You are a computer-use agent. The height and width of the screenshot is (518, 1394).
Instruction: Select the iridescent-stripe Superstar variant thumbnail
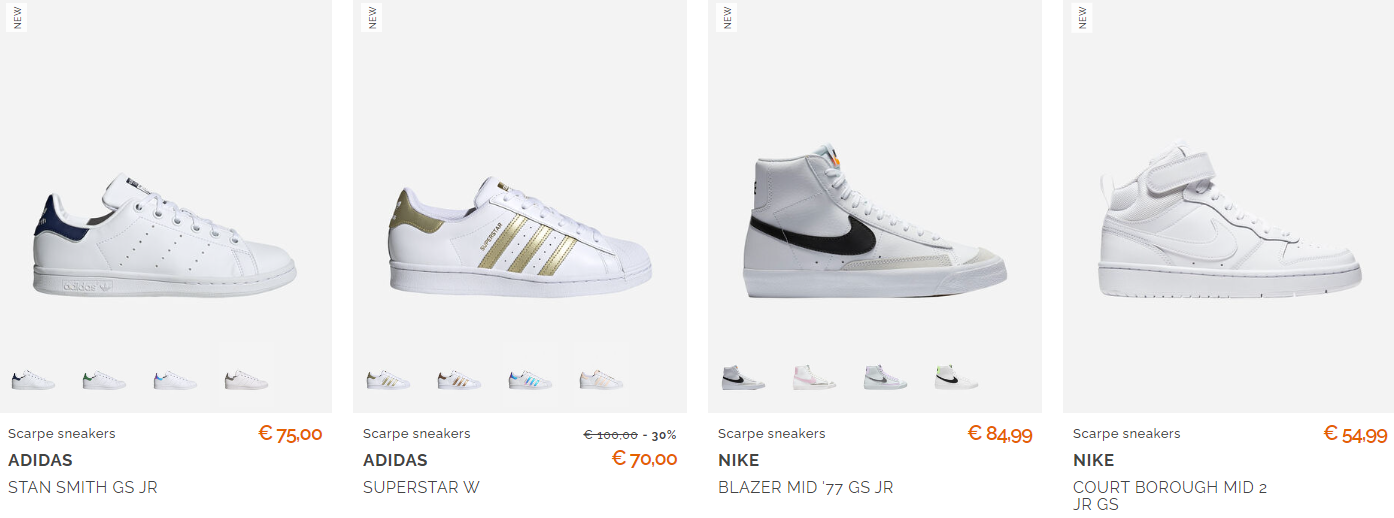(530, 380)
